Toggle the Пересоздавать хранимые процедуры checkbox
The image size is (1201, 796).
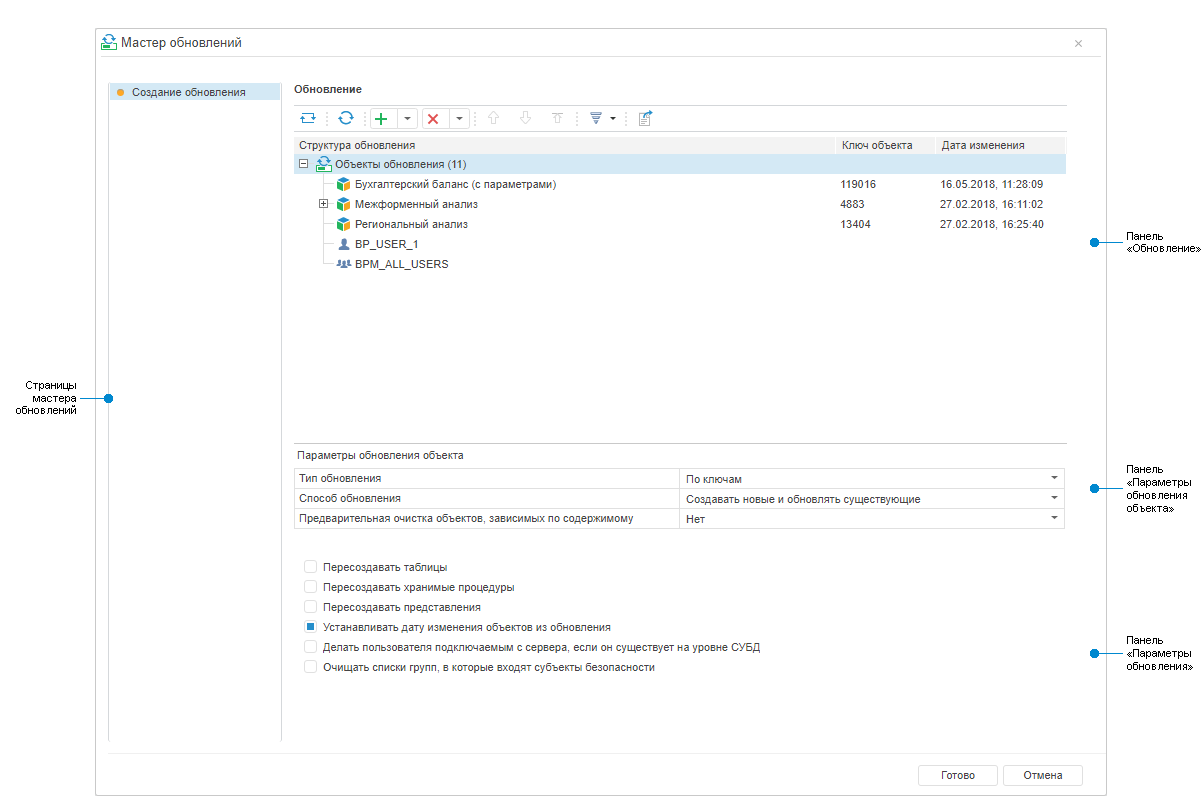311,587
